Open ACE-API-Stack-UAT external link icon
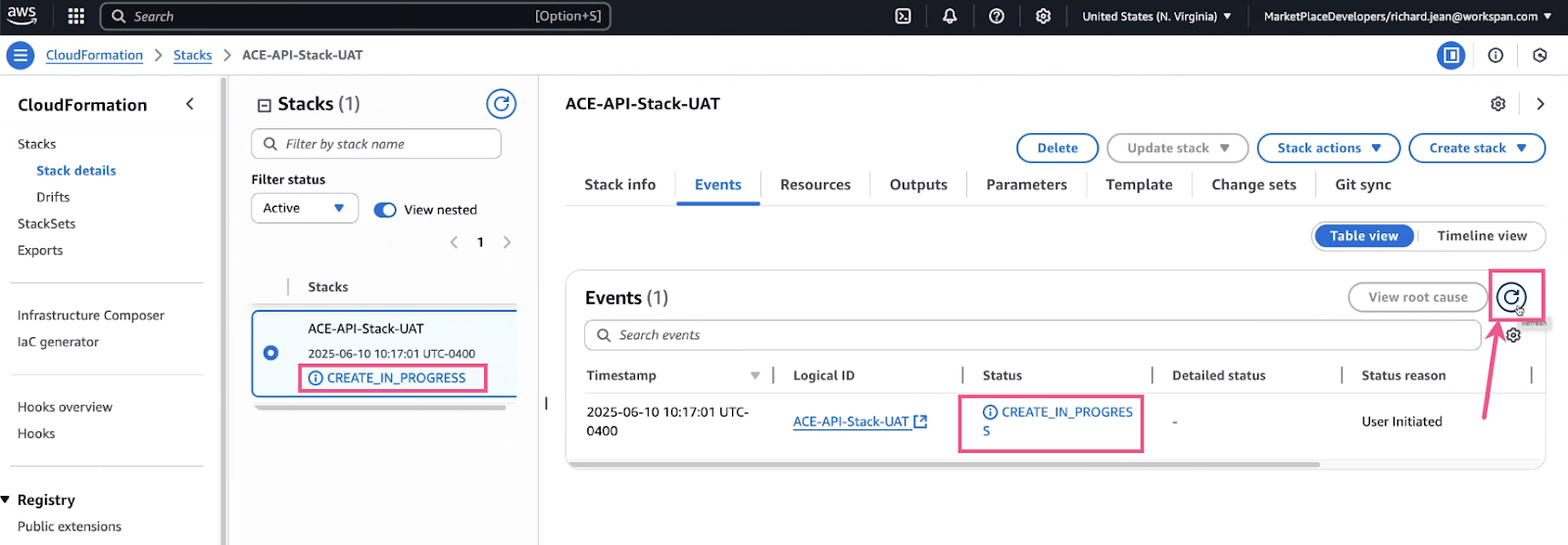 coord(920,421)
